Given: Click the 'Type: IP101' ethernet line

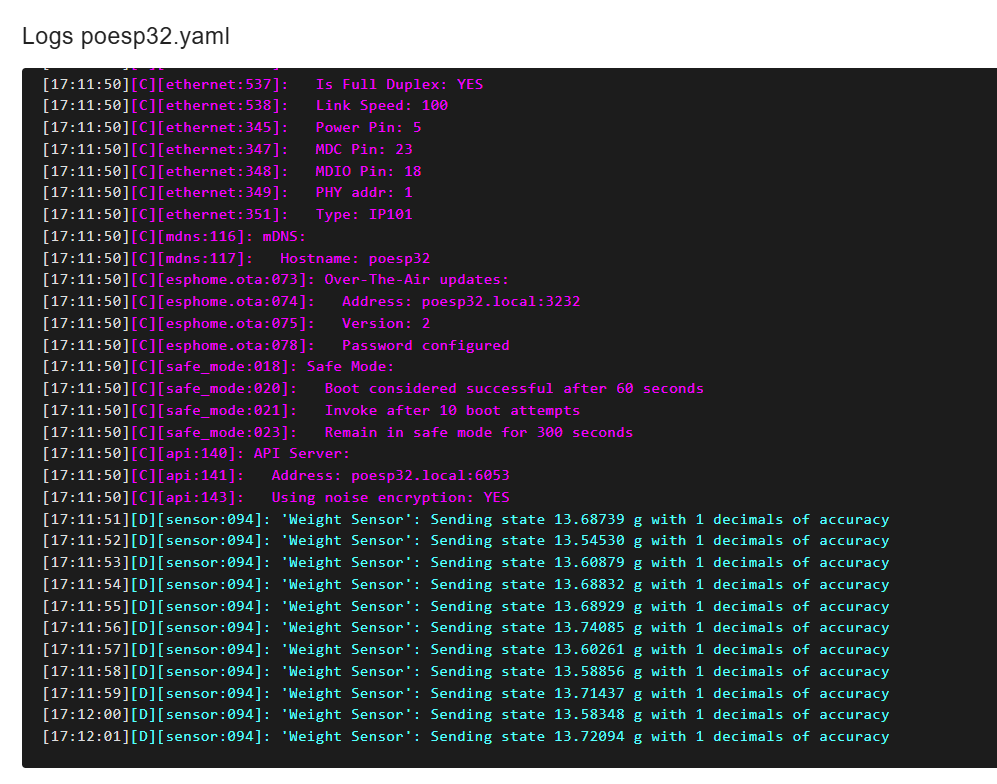Looking at the screenshot, I should click(227, 214).
